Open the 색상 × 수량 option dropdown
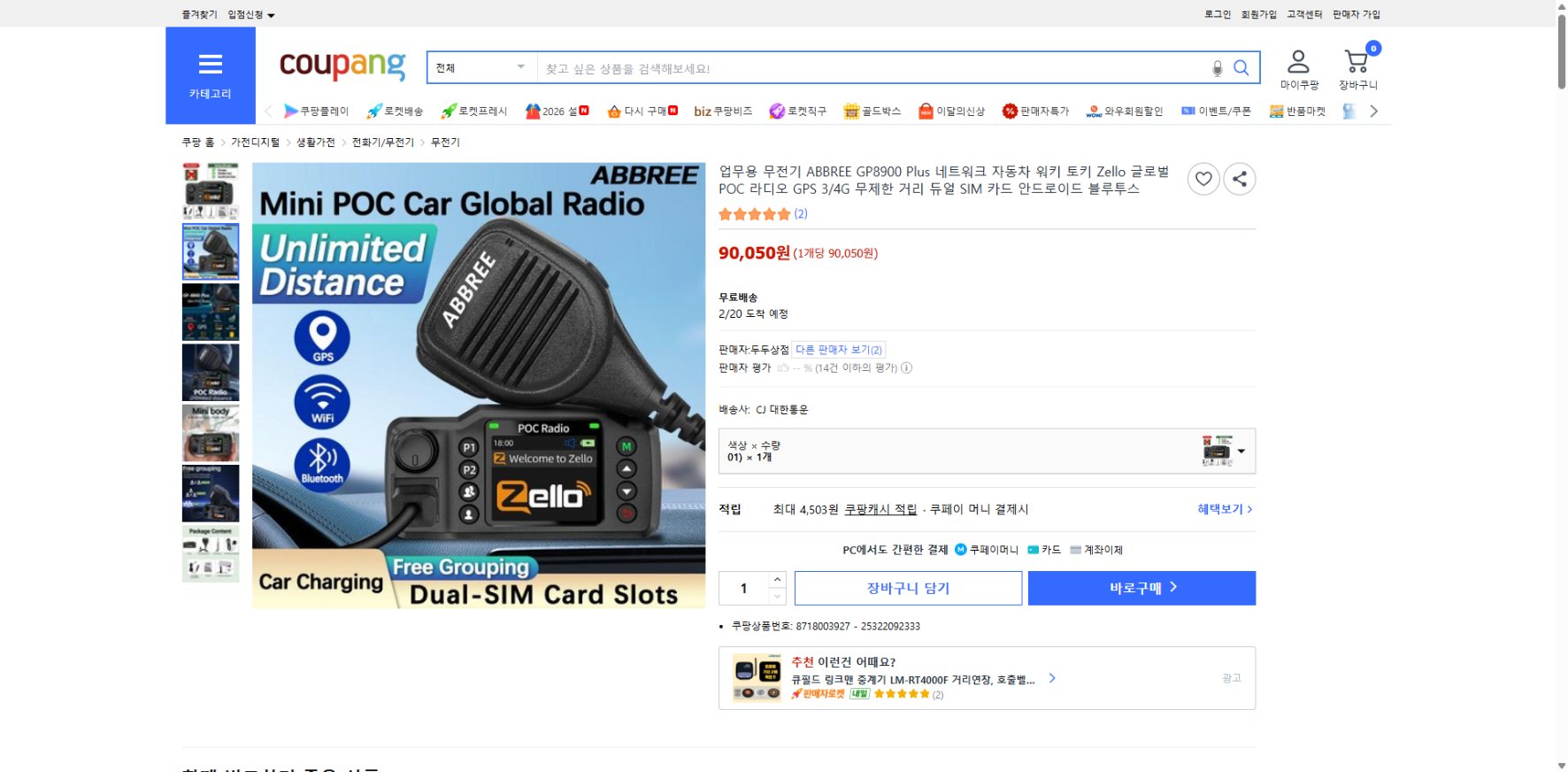The height and width of the screenshot is (772, 1568). click(x=987, y=452)
